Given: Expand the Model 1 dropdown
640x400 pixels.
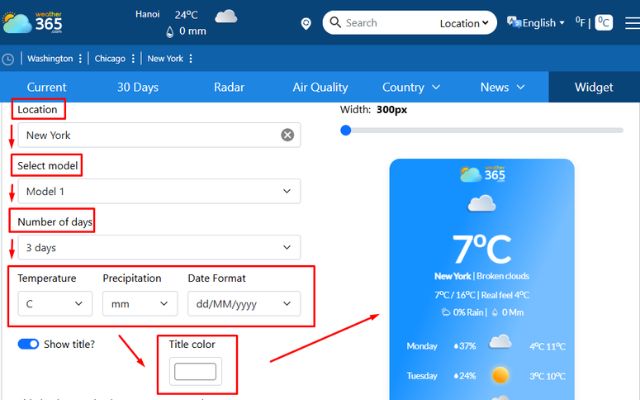Looking at the screenshot, I should [159, 191].
